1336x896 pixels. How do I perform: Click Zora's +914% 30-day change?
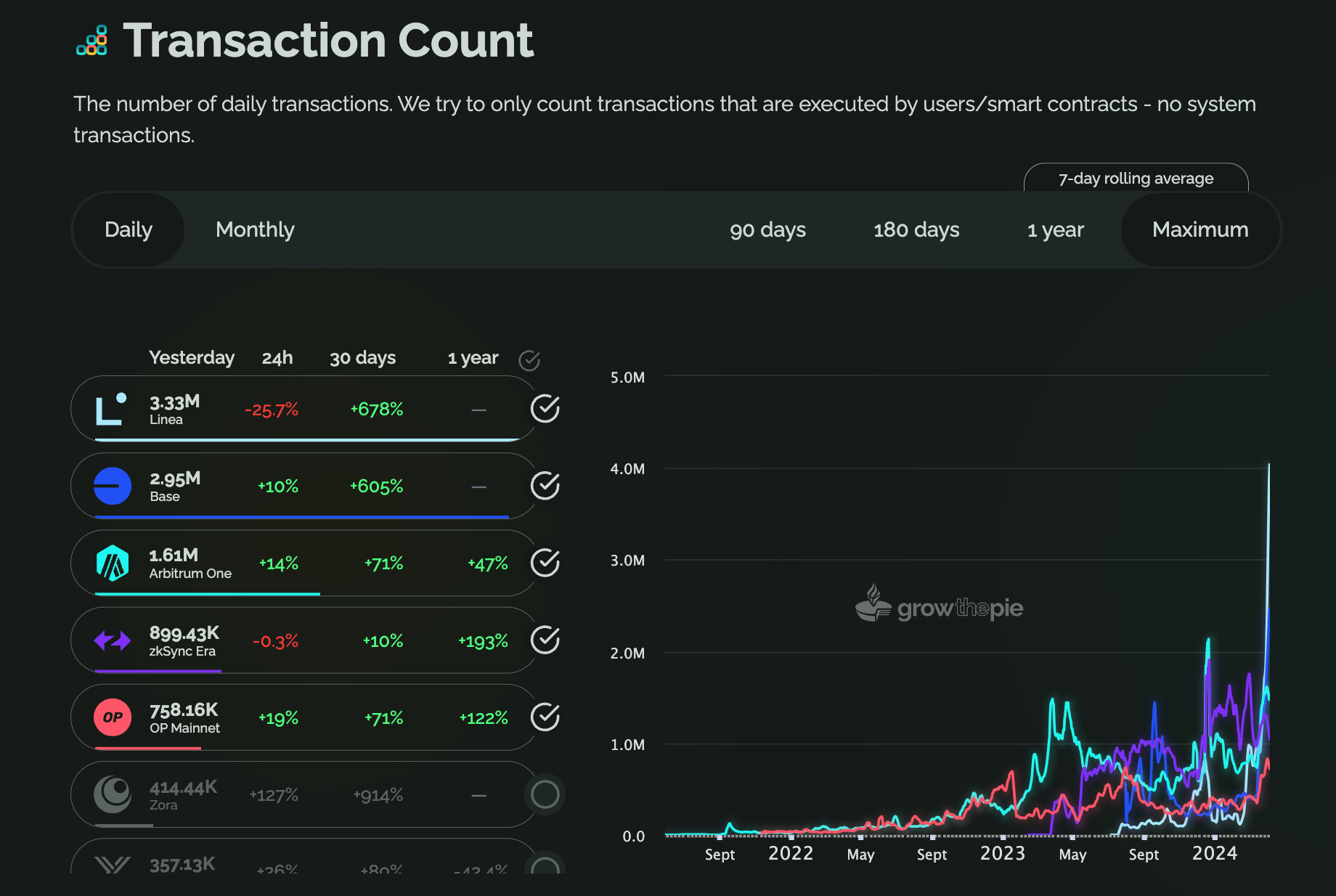click(378, 796)
